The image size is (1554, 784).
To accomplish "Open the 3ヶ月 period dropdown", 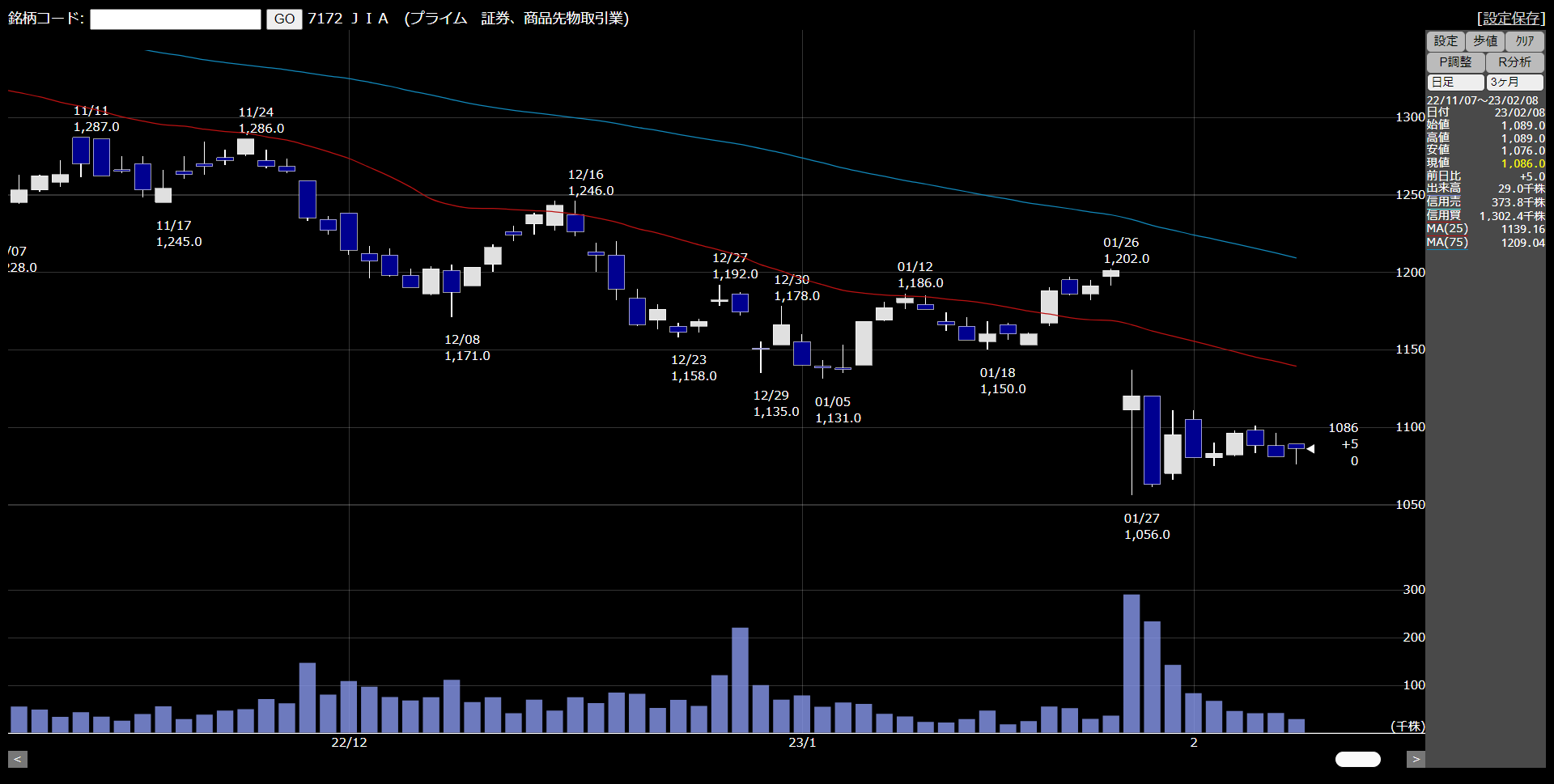I will pos(1514,83).
